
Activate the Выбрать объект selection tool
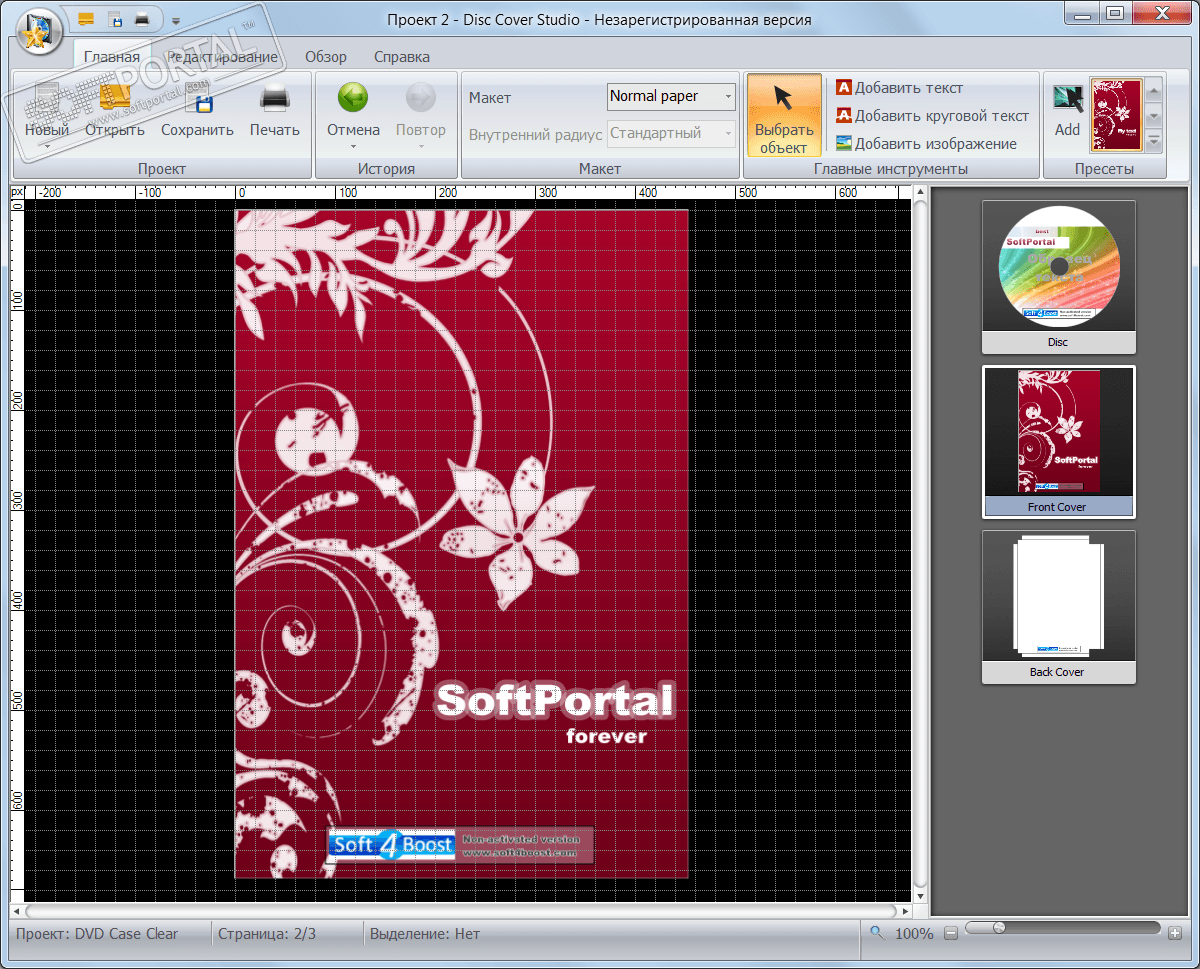pos(784,115)
